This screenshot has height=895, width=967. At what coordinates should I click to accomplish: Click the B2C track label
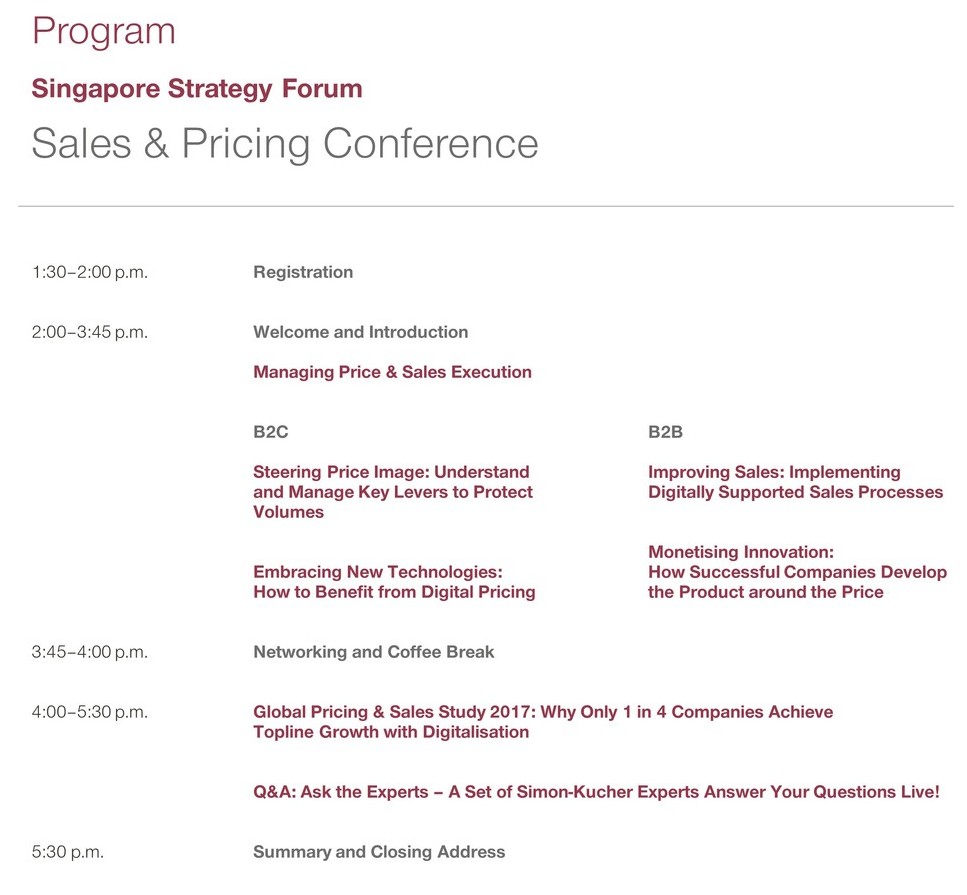point(271,432)
